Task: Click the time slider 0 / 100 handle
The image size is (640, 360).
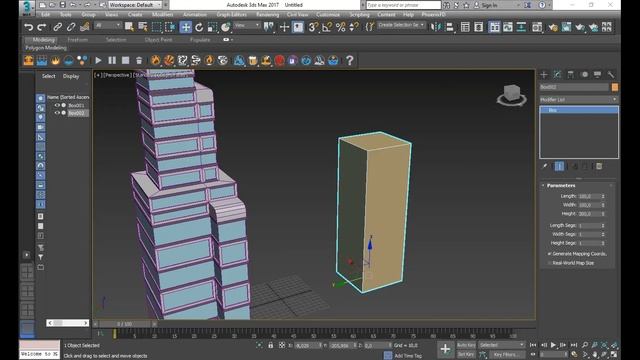Action: tap(124, 324)
